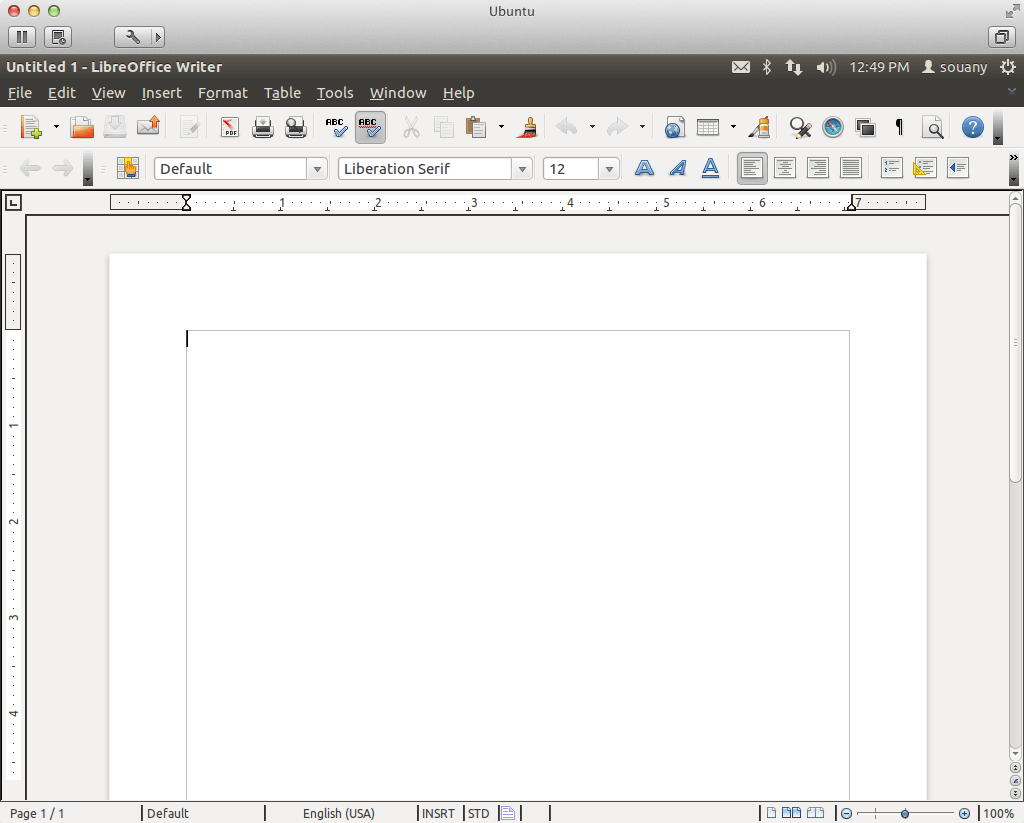Create a new document with New icon
This screenshot has height=823, width=1024.
click(31, 127)
